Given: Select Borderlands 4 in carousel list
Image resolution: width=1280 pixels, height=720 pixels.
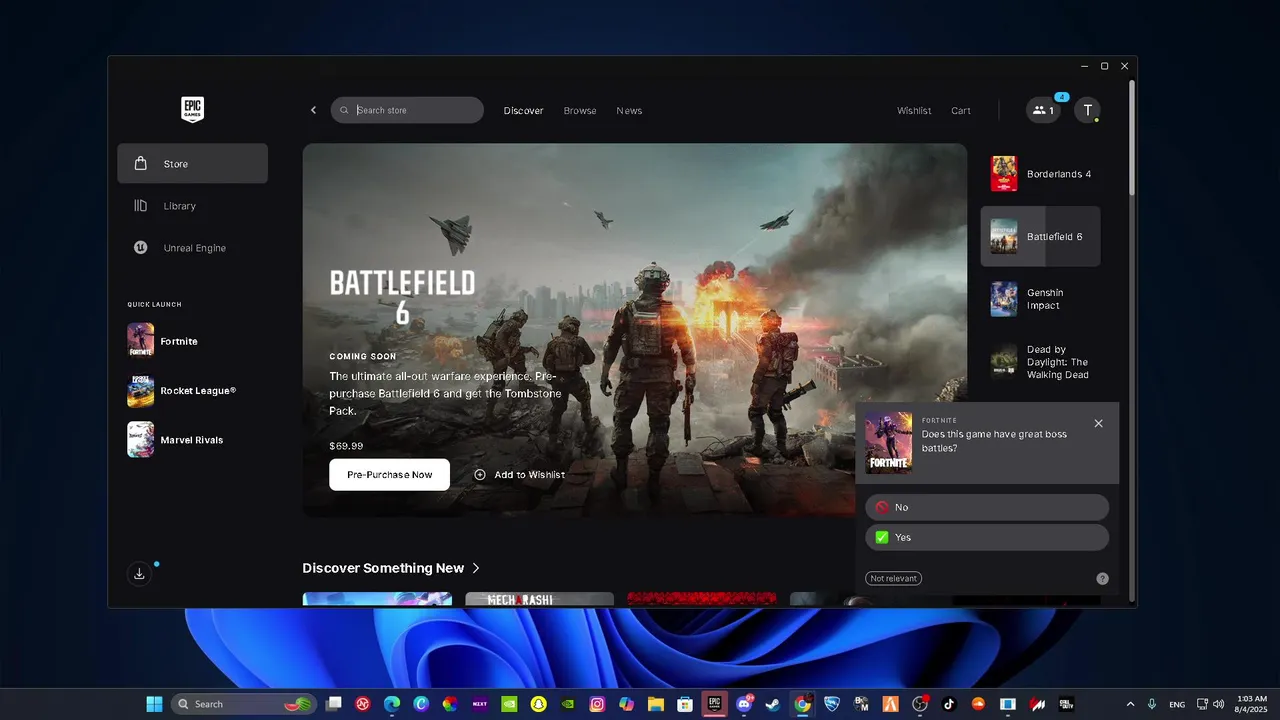Looking at the screenshot, I should pyautogui.click(x=1040, y=174).
